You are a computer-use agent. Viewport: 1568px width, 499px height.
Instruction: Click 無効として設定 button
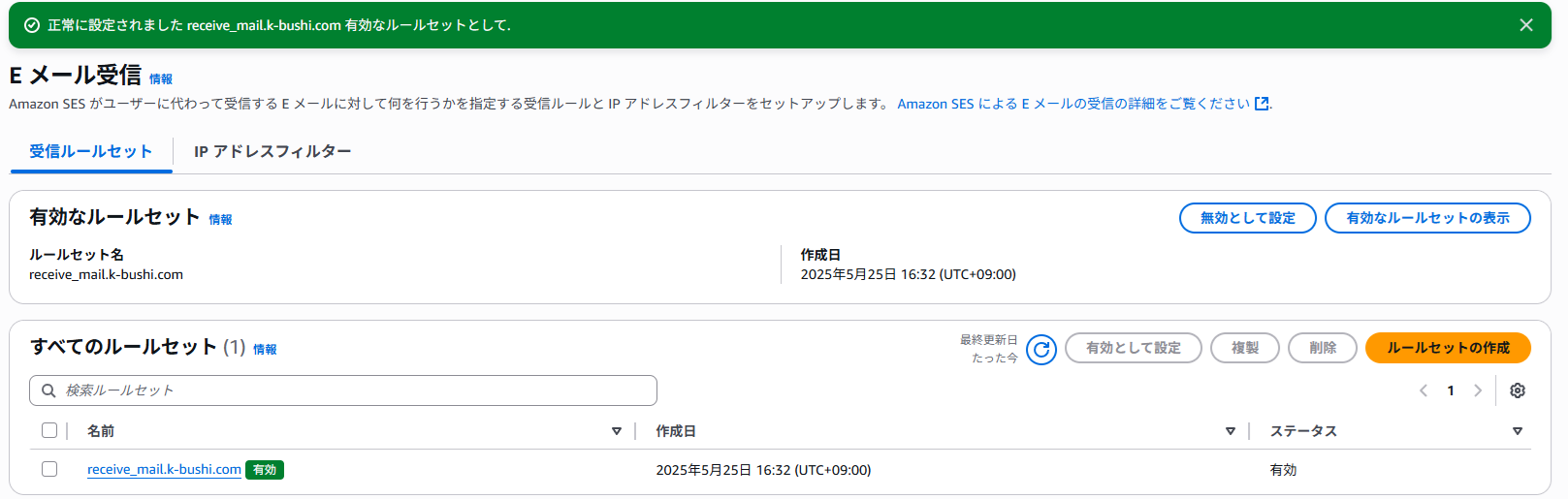(1248, 218)
